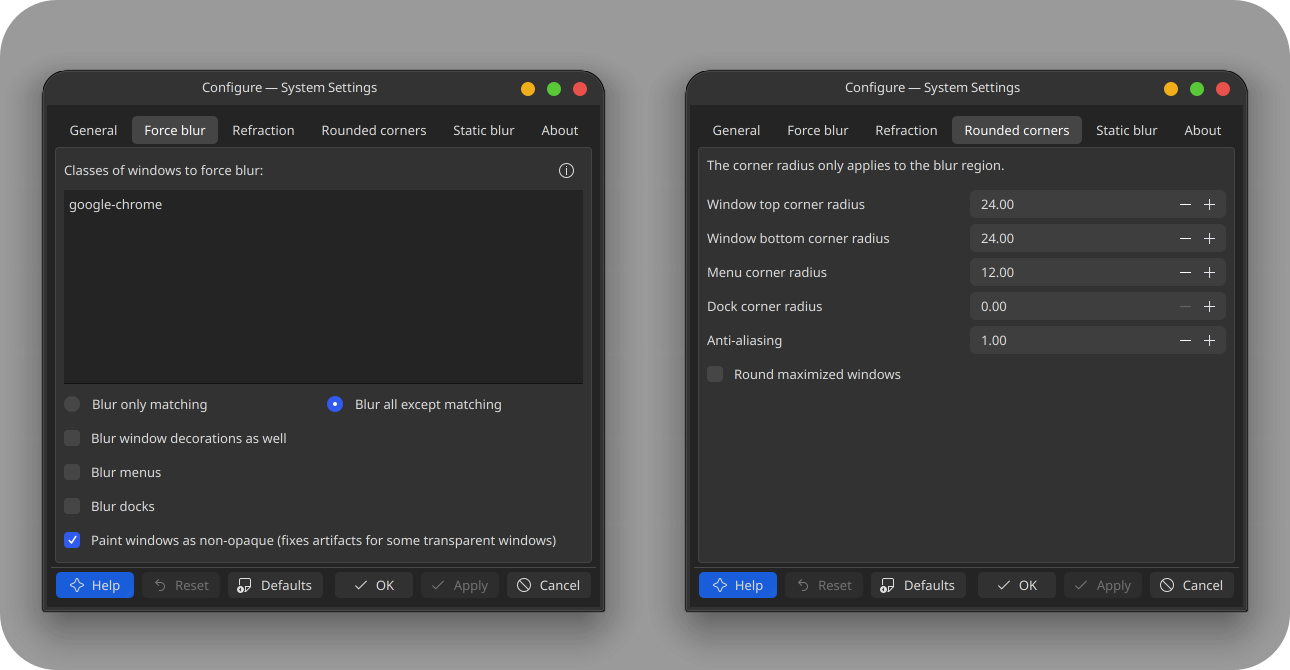Open Refraction tab in right window
The height and width of the screenshot is (670, 1290).
tap(906, 130)
